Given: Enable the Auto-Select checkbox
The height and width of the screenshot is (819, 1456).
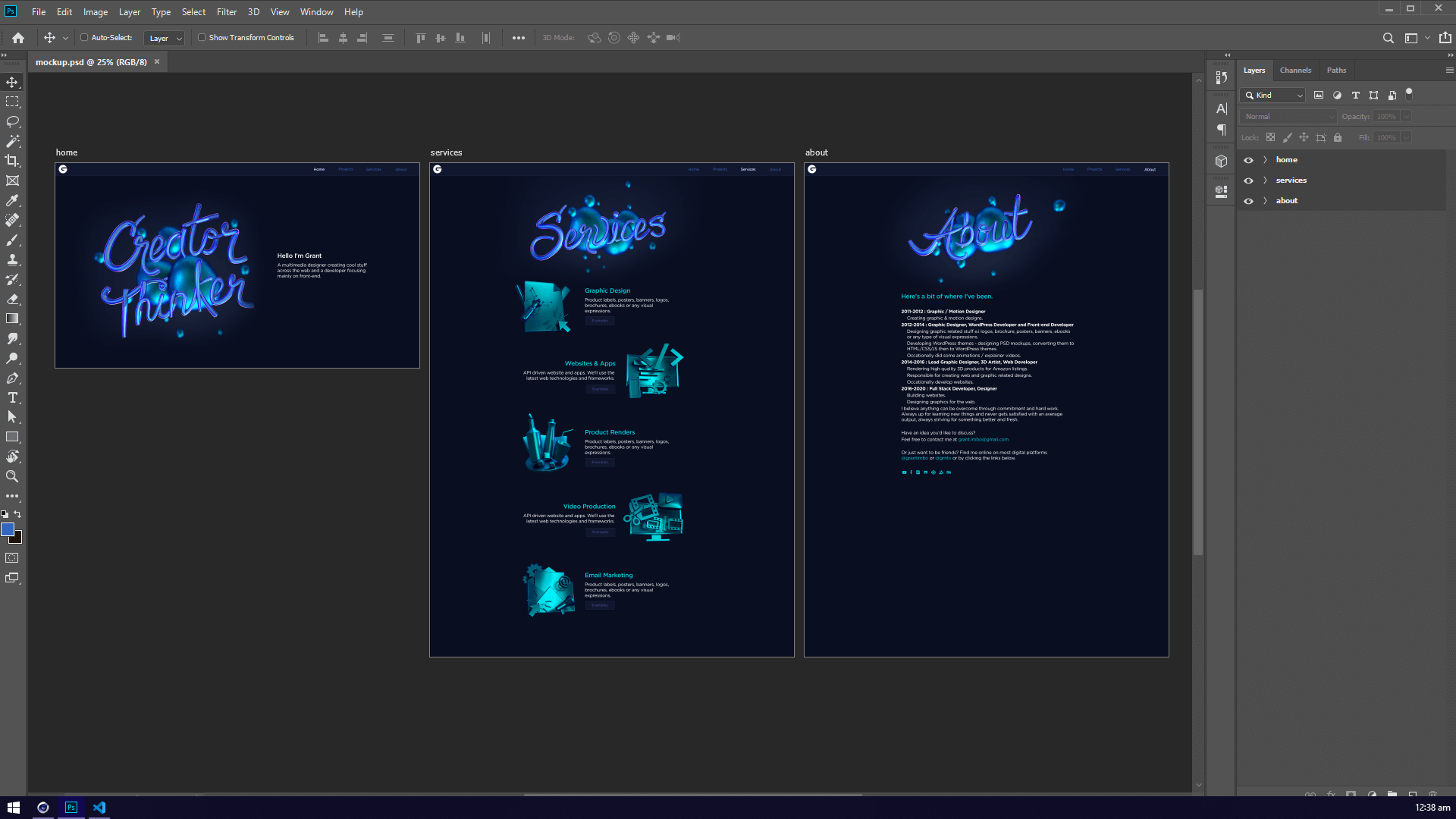Looking at the screenshot, I should click(84, 37).
